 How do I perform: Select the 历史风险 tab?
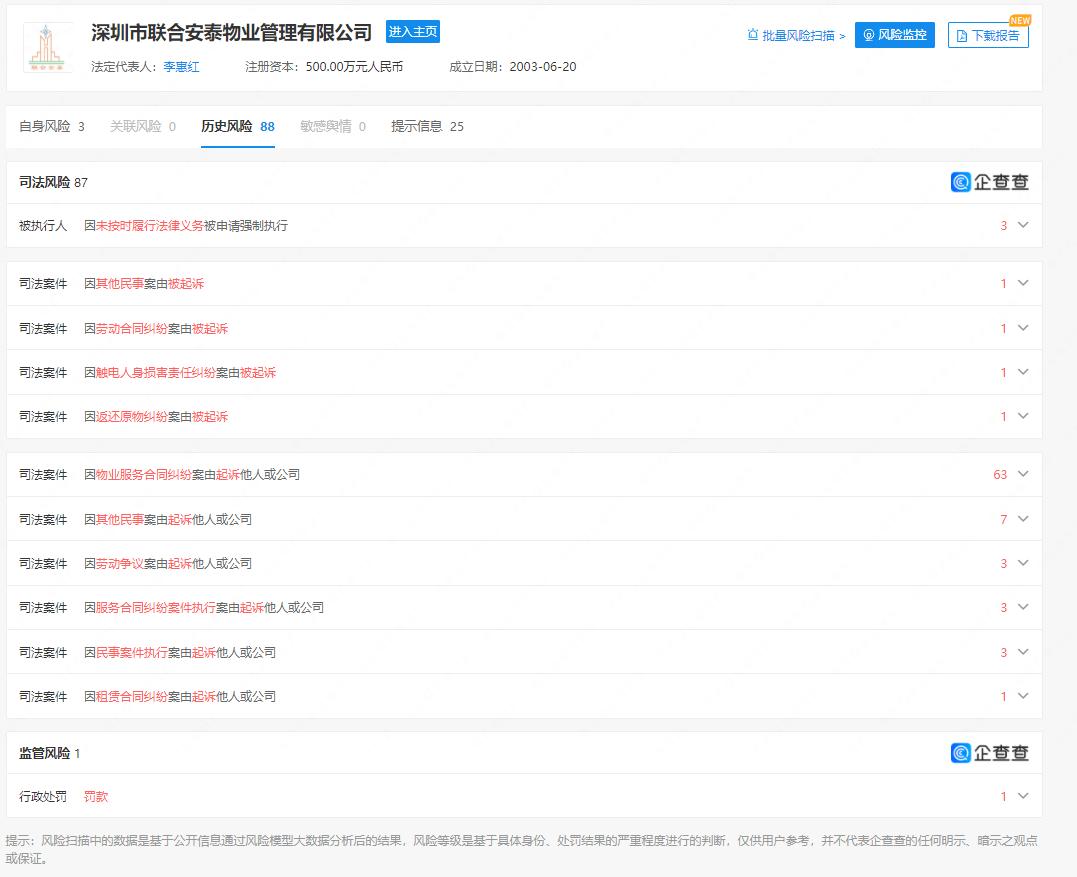tap(238, 126)
